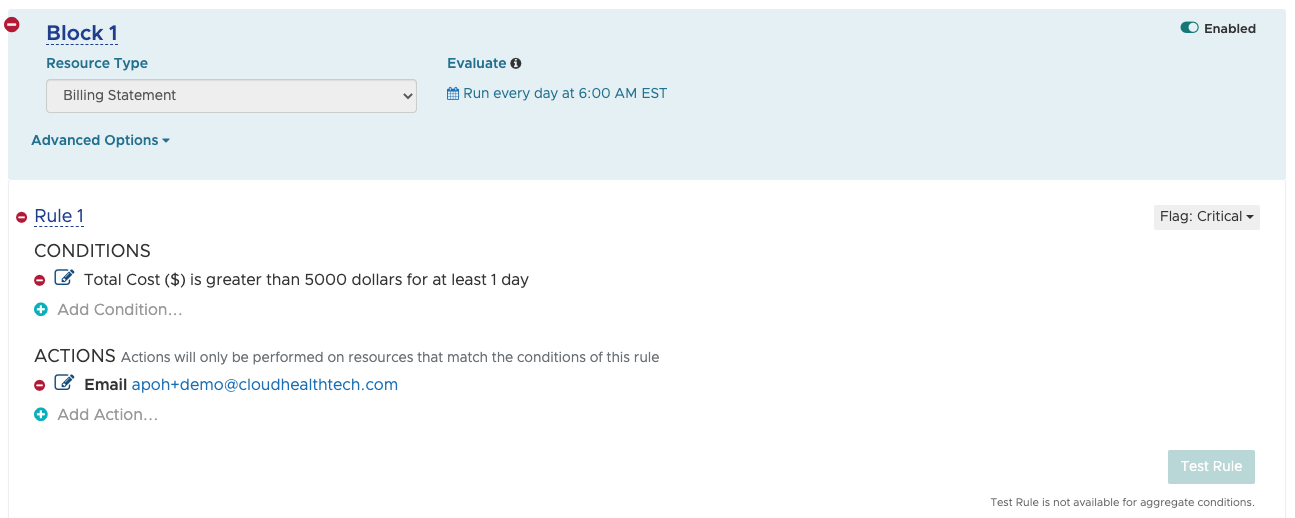This screenshot has height=518, width=1295.
Task: Edit the Total Cost condition
Action: [64, 279]
